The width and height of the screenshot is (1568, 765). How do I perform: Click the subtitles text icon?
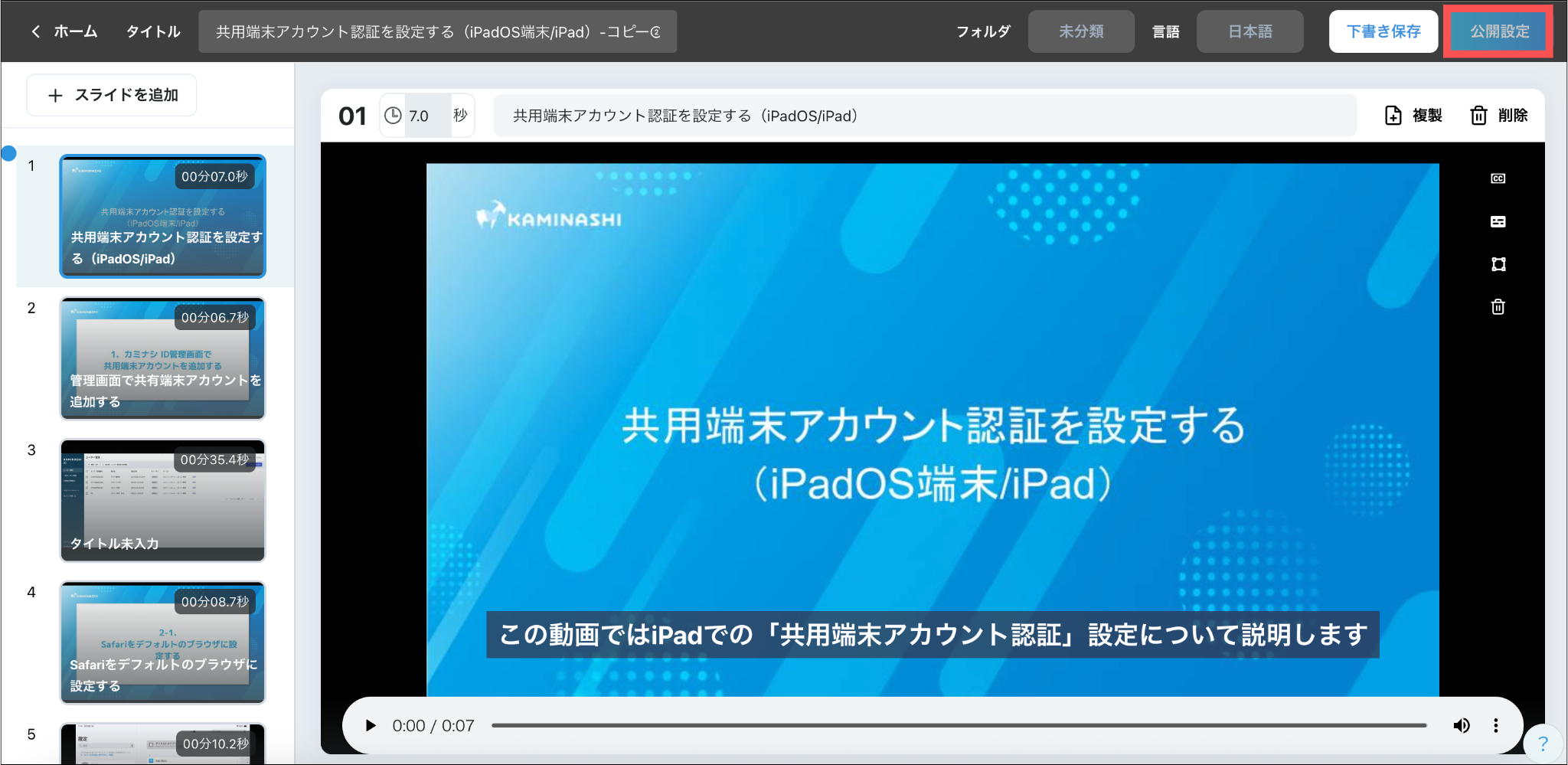(1498, 221)
